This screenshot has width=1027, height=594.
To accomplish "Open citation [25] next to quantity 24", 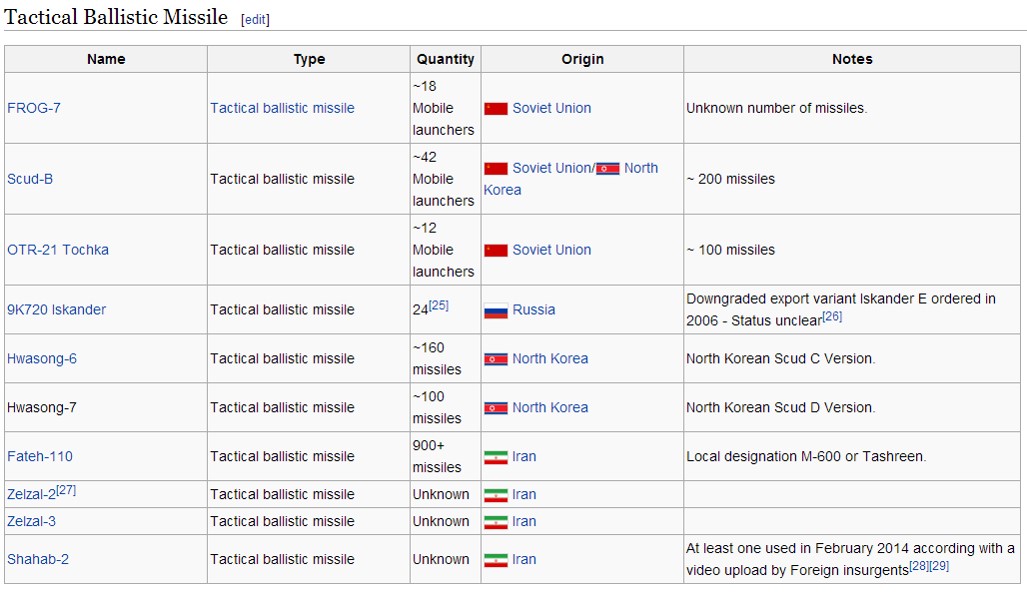I will (439, 305).
